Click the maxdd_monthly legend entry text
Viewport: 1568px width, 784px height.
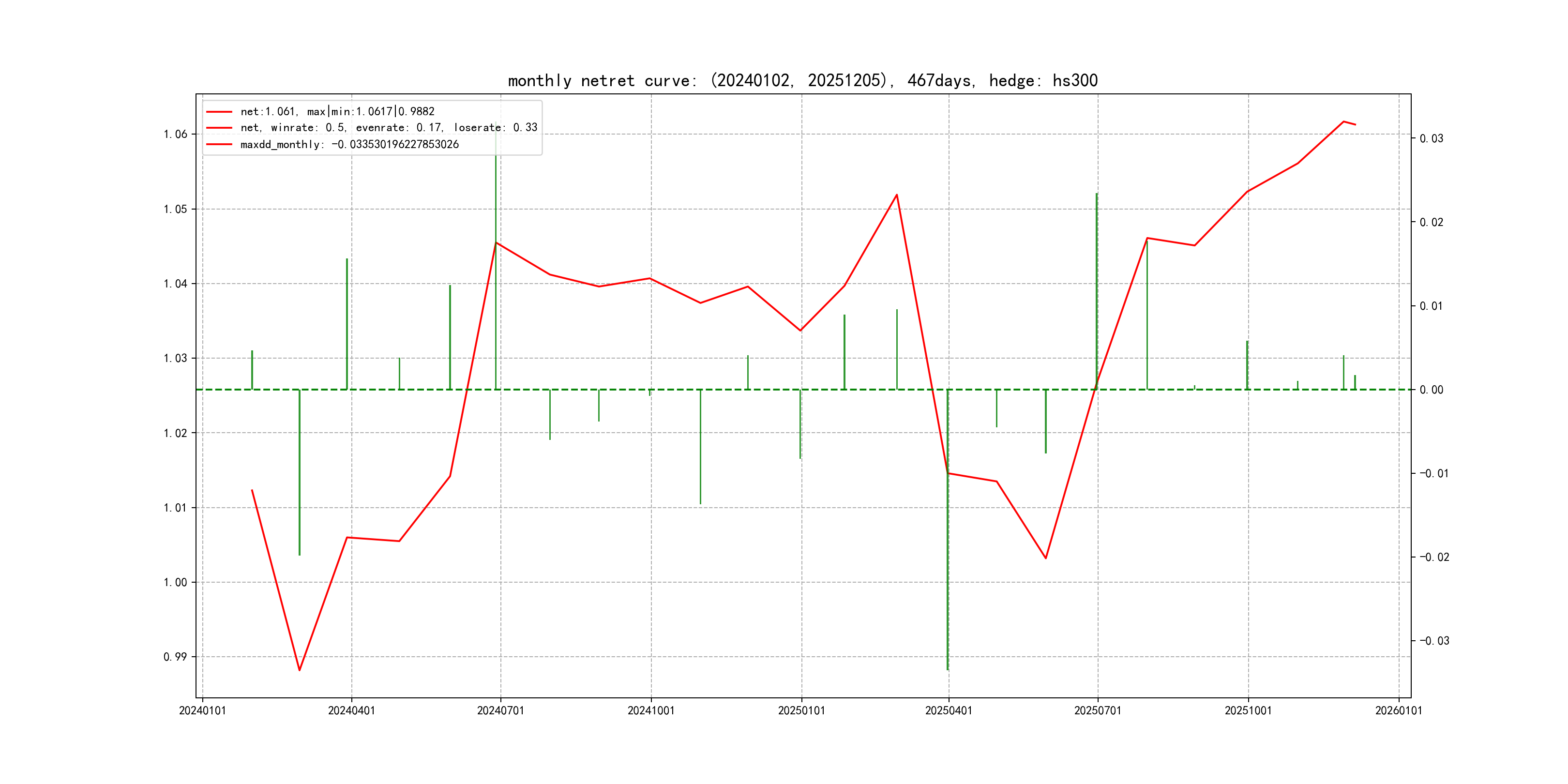[349, 145]
